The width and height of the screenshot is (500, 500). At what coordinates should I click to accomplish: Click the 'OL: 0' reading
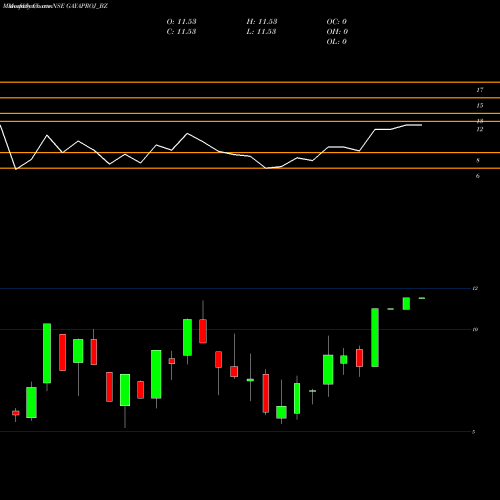tap(337, 42)
